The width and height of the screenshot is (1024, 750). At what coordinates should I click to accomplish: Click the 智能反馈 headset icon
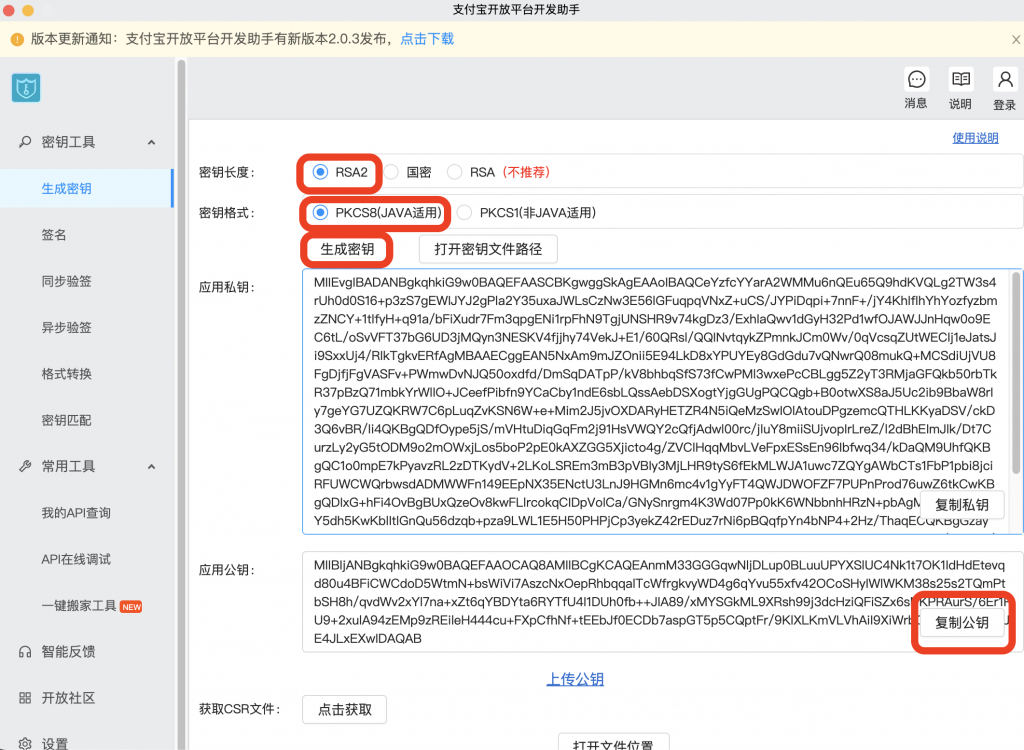pyautogui.click(x=26, y=652)
